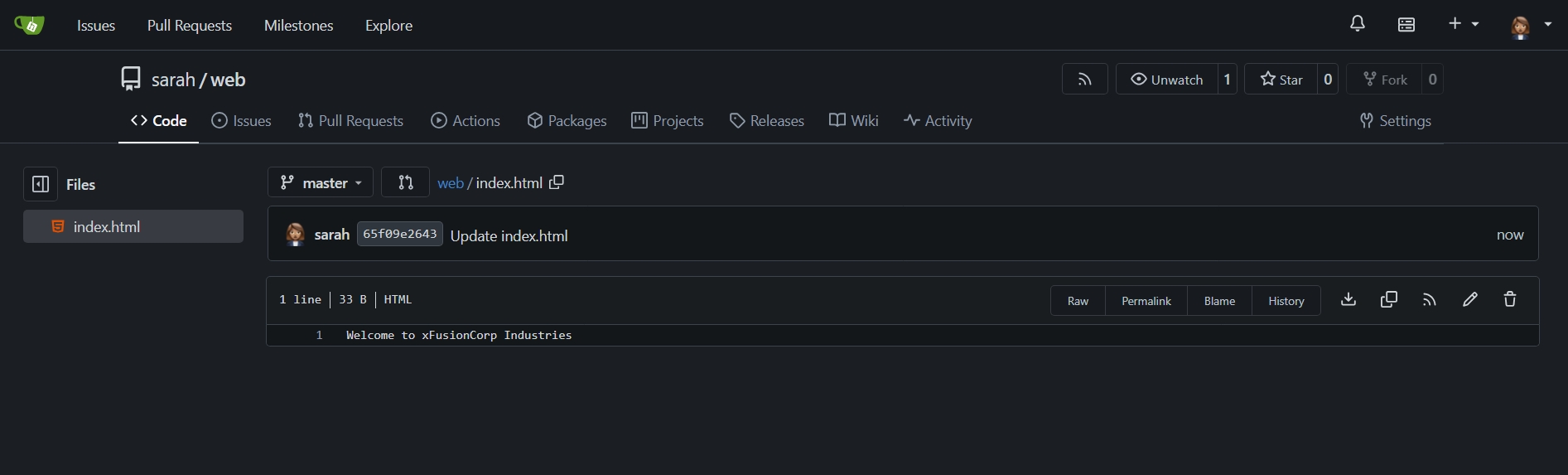Select index.html in the file tree

coord(106,226)
